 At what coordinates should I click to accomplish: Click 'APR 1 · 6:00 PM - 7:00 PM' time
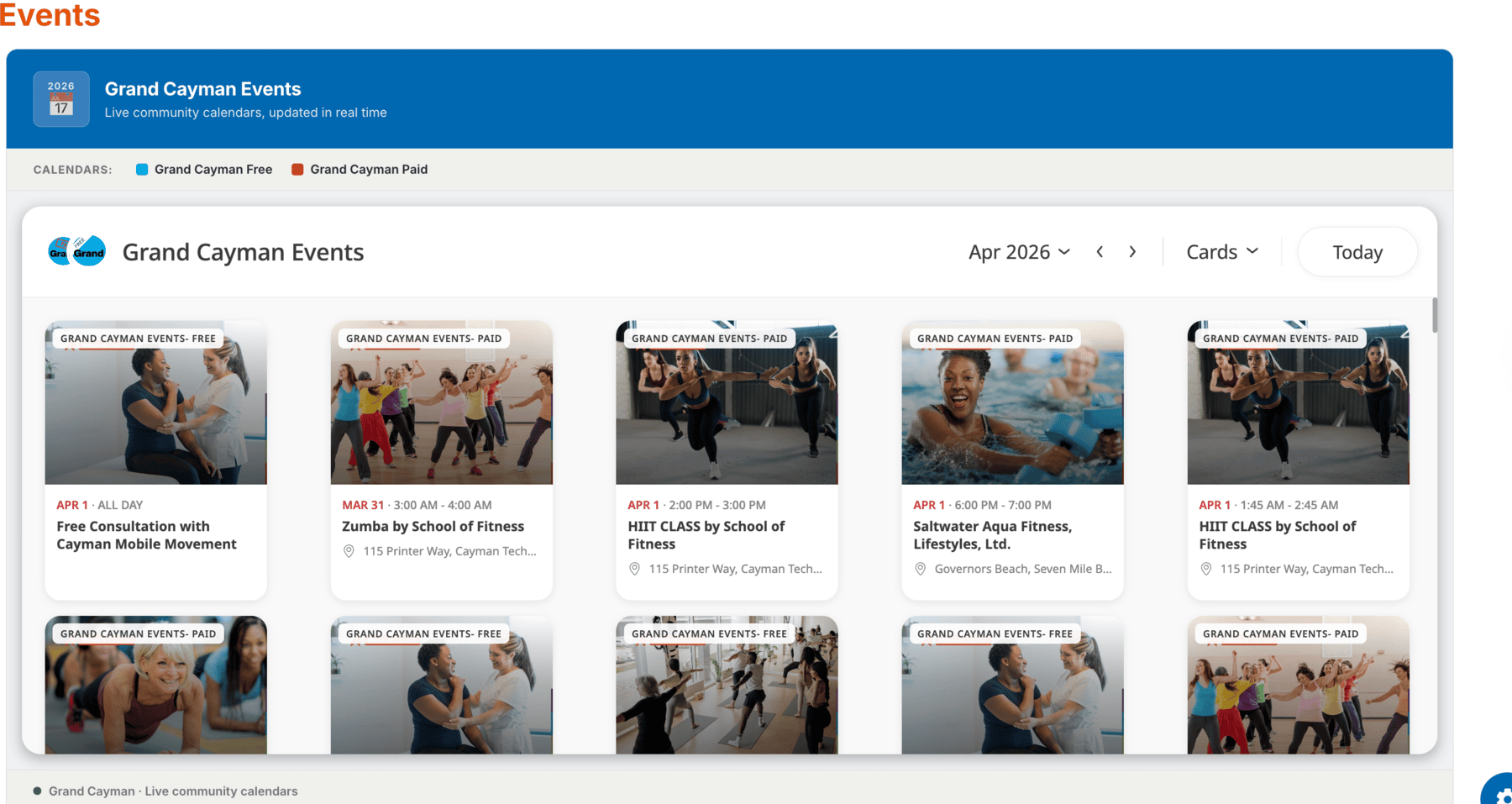tap(982, 505)
